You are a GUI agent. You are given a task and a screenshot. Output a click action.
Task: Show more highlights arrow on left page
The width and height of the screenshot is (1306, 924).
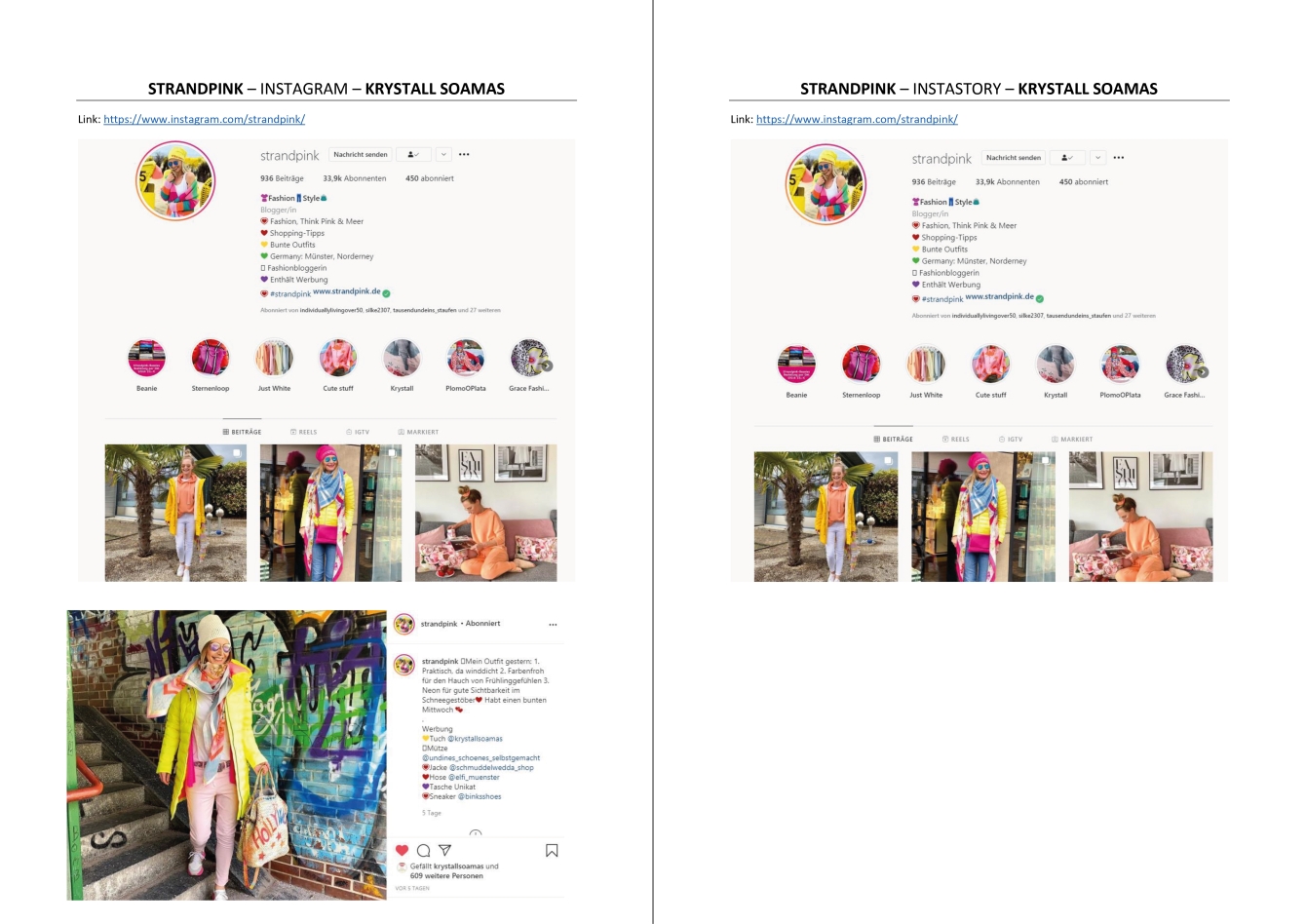[x=547, y=366]
